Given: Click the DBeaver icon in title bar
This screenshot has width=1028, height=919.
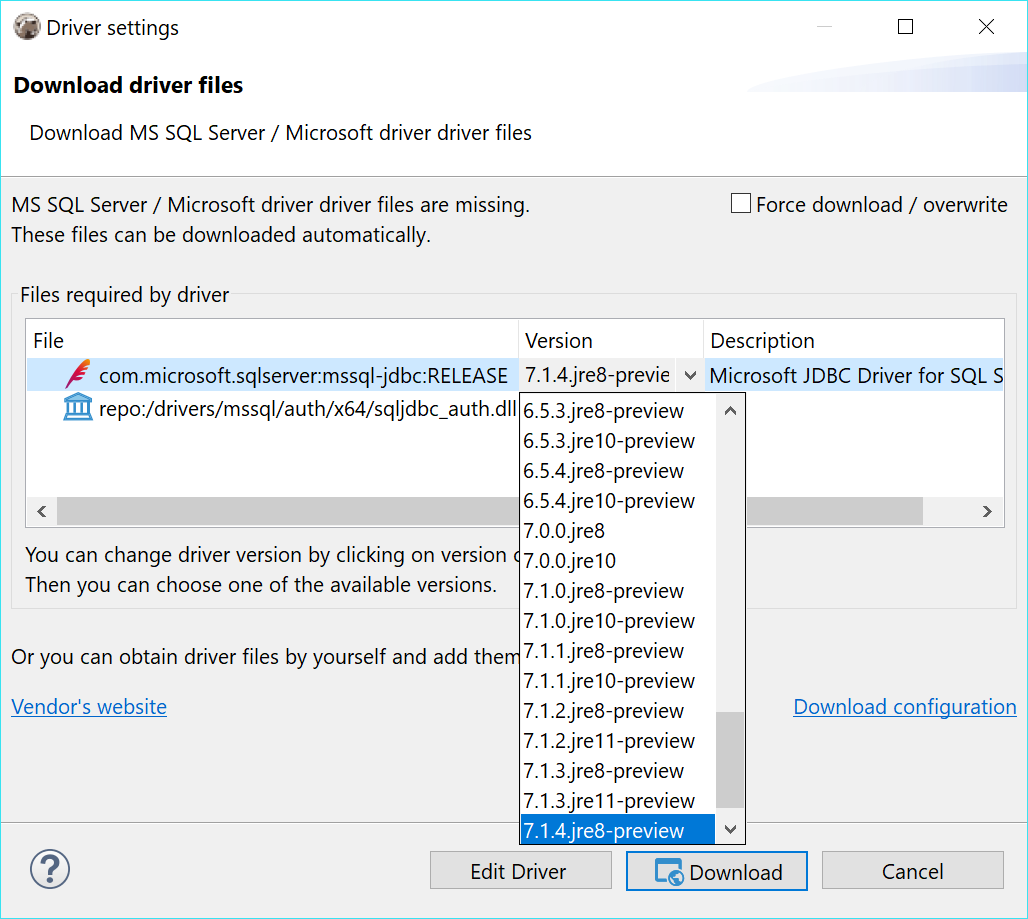Looking at the screenshot, I should tap(27, 27).
